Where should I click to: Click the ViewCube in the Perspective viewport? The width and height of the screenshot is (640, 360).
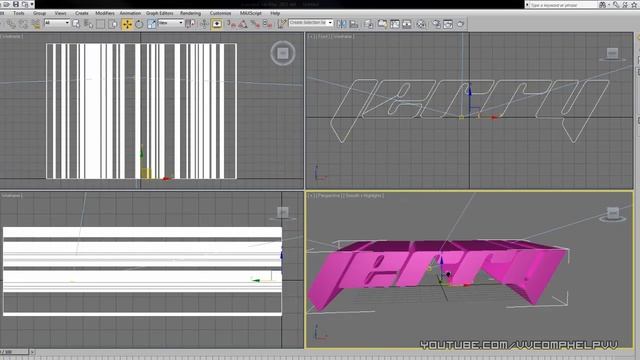[x=612, y=214]
